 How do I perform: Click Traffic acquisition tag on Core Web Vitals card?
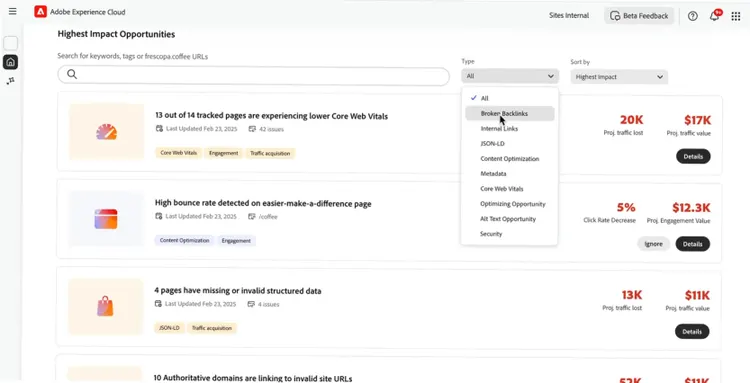271,153
